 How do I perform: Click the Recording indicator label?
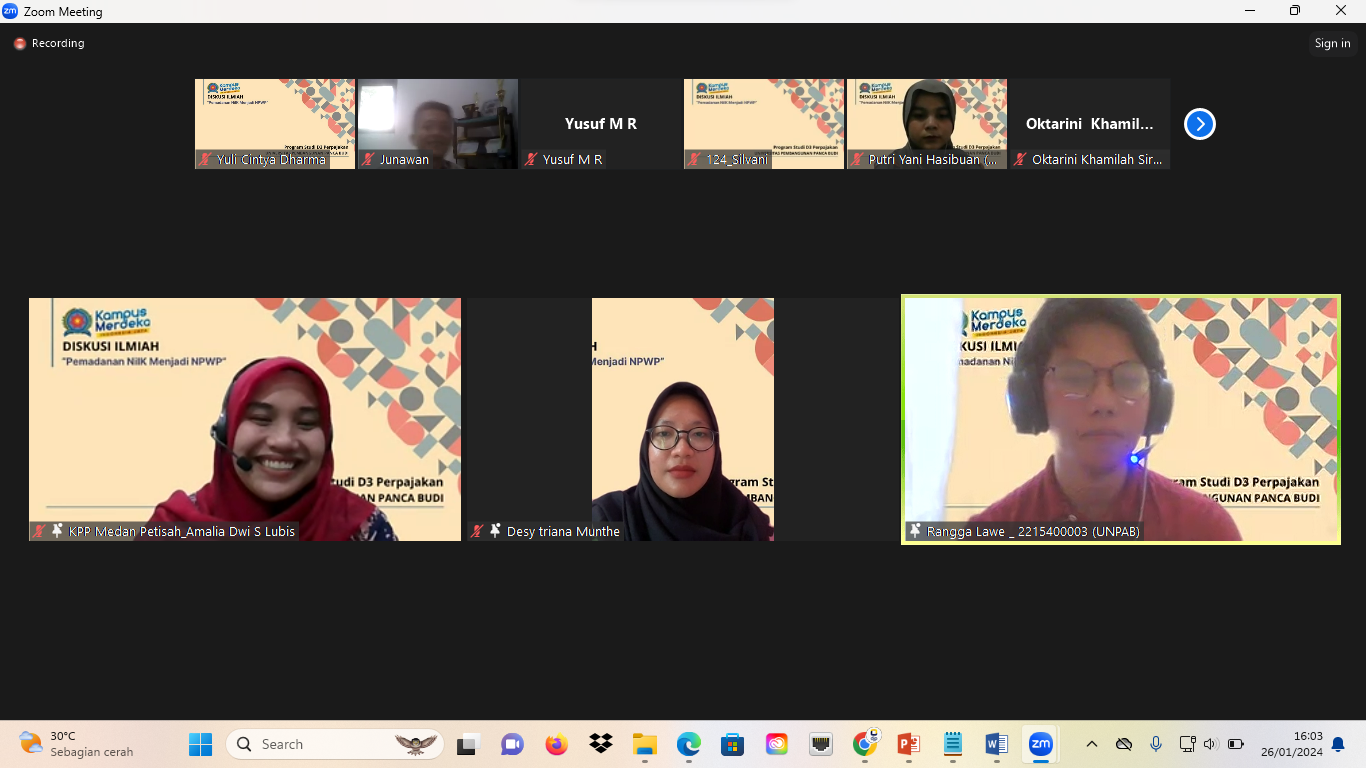[57, 44]
